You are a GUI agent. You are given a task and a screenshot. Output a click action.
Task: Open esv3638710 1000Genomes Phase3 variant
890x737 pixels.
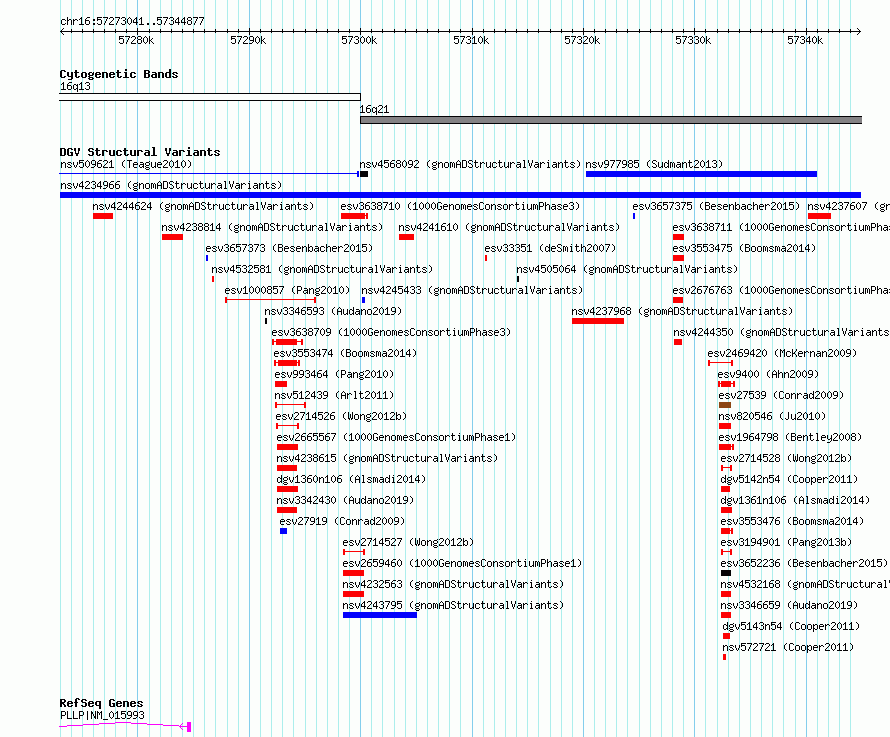460,206
